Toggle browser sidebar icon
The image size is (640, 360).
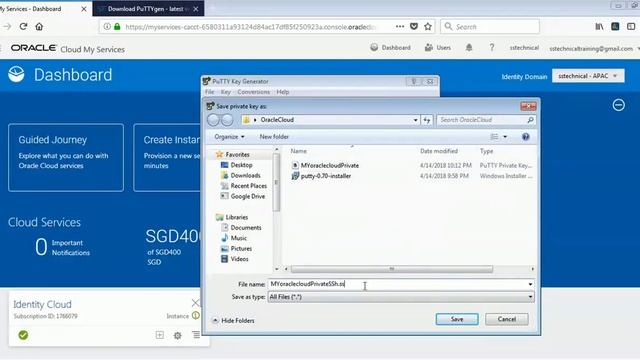[631, 27]
